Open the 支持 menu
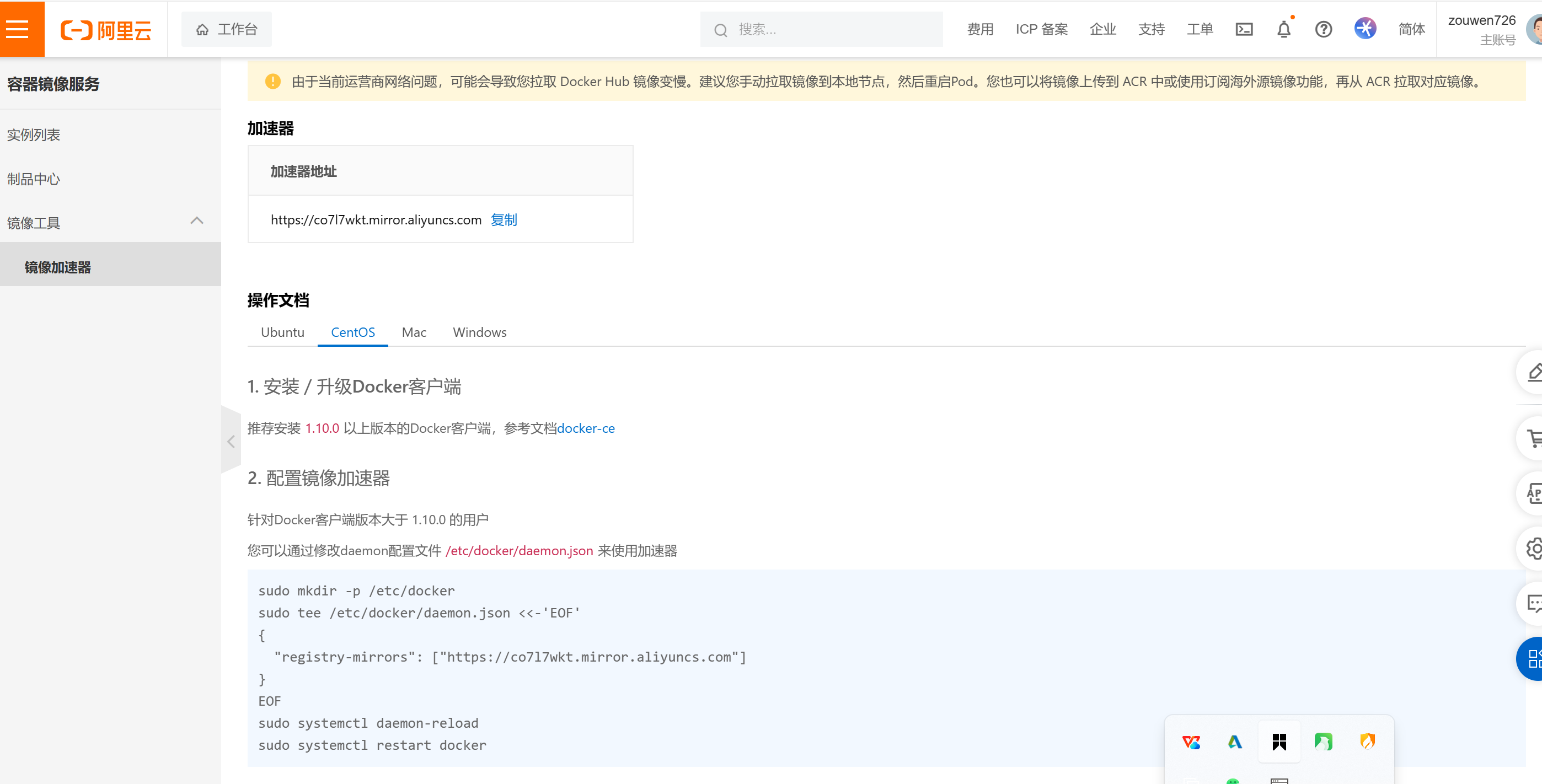 click(x=1151, y=29)
